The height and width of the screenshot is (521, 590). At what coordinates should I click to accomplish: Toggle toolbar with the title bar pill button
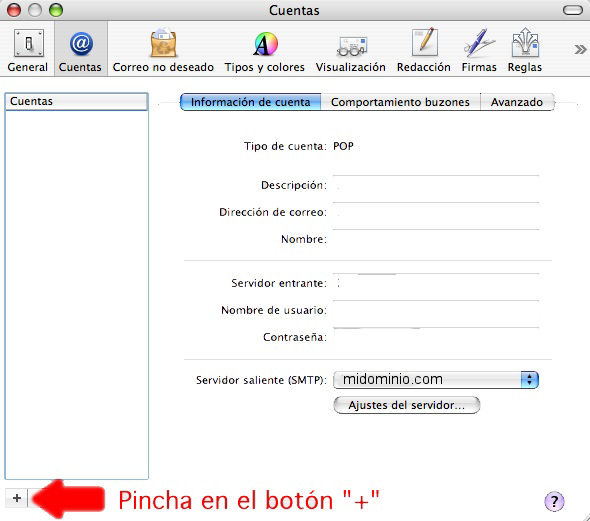573,10
